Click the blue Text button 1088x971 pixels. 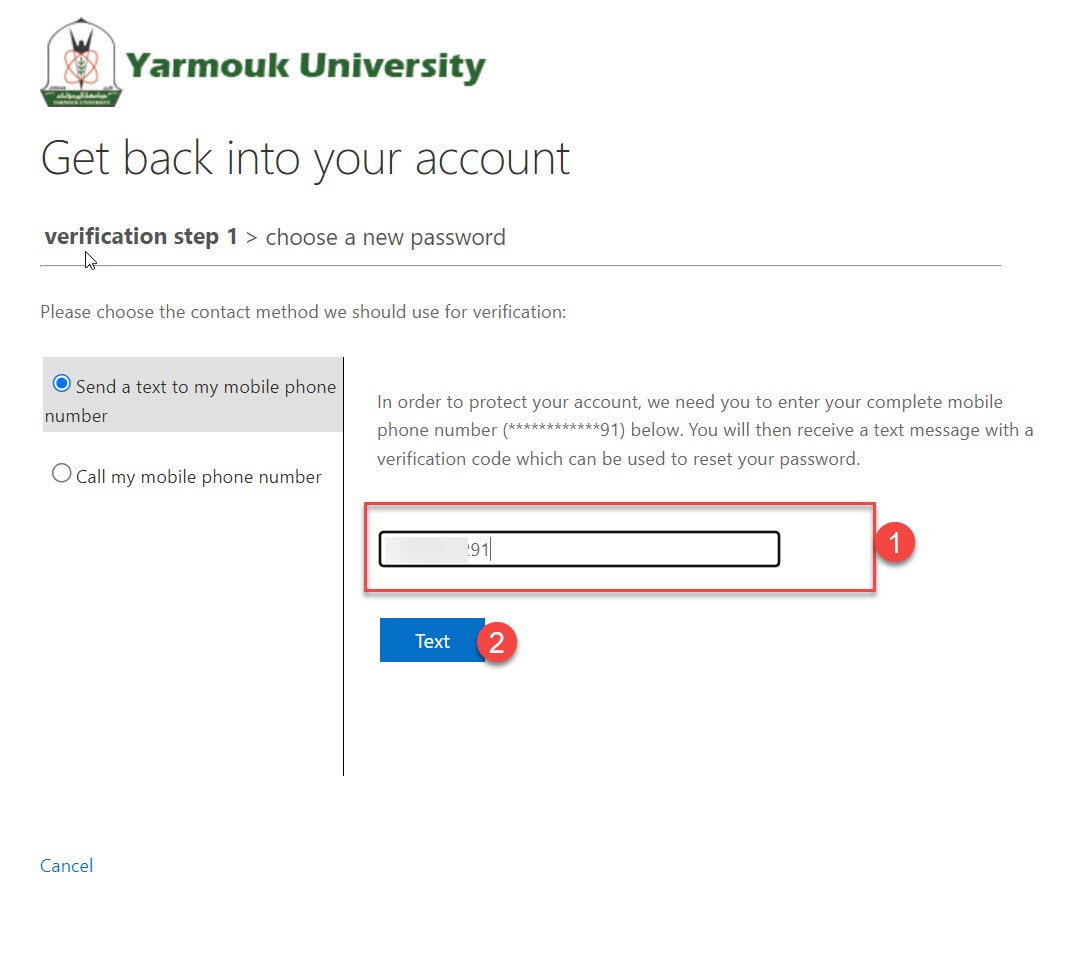(x=432, y=640)
